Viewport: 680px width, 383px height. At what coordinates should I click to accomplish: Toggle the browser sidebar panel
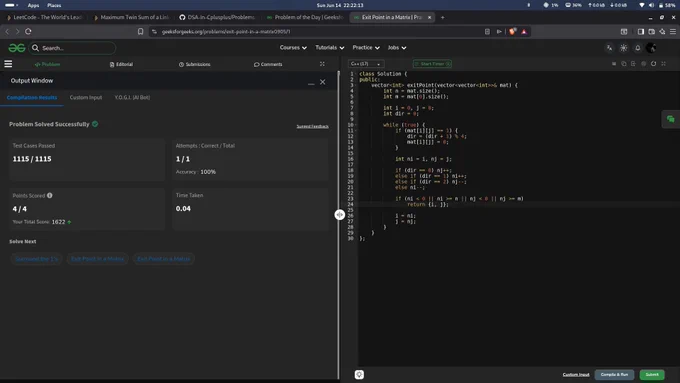click(x=641, y=31)
